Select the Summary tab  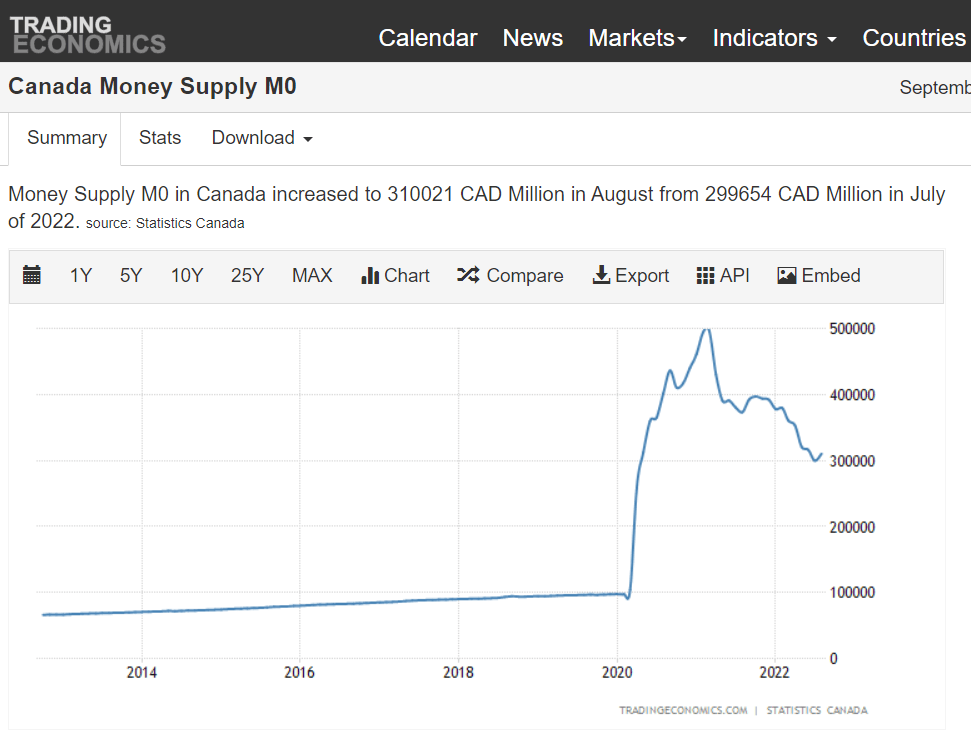tap(67, 138)
